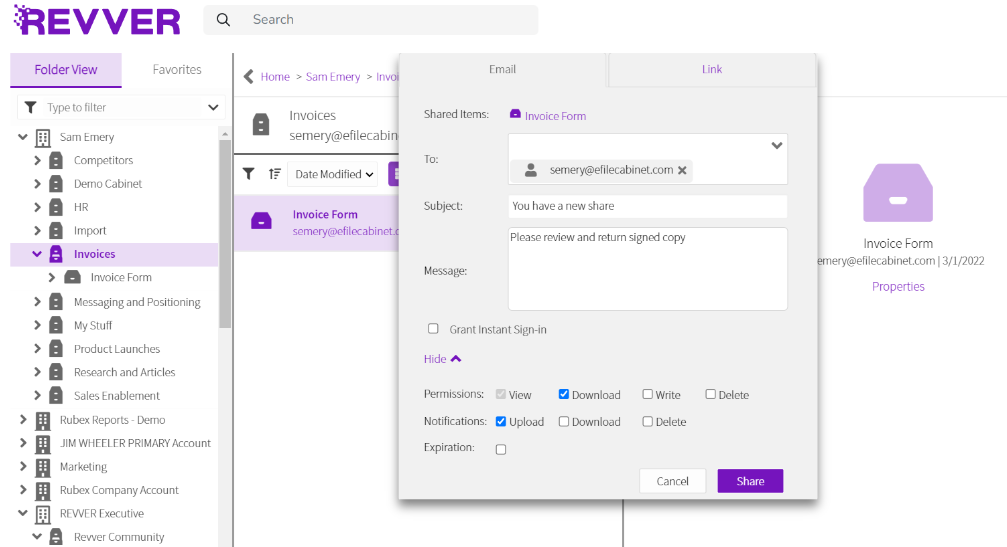Go to Sam Emery in breadcrumb
Viewport: 1007px width, 547px height.
tap(333, 77)
